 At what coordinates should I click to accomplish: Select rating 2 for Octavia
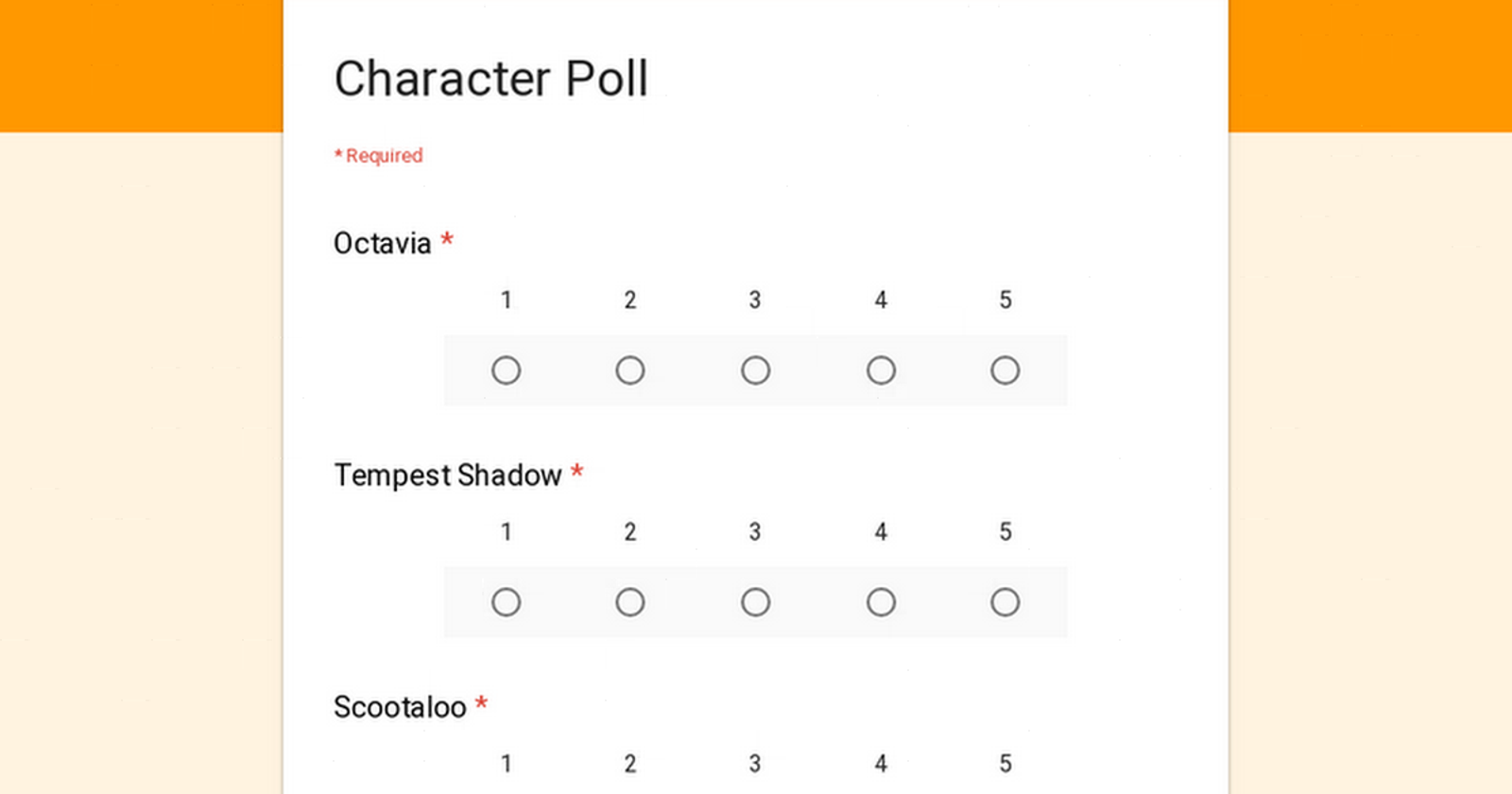pos(630,371)
